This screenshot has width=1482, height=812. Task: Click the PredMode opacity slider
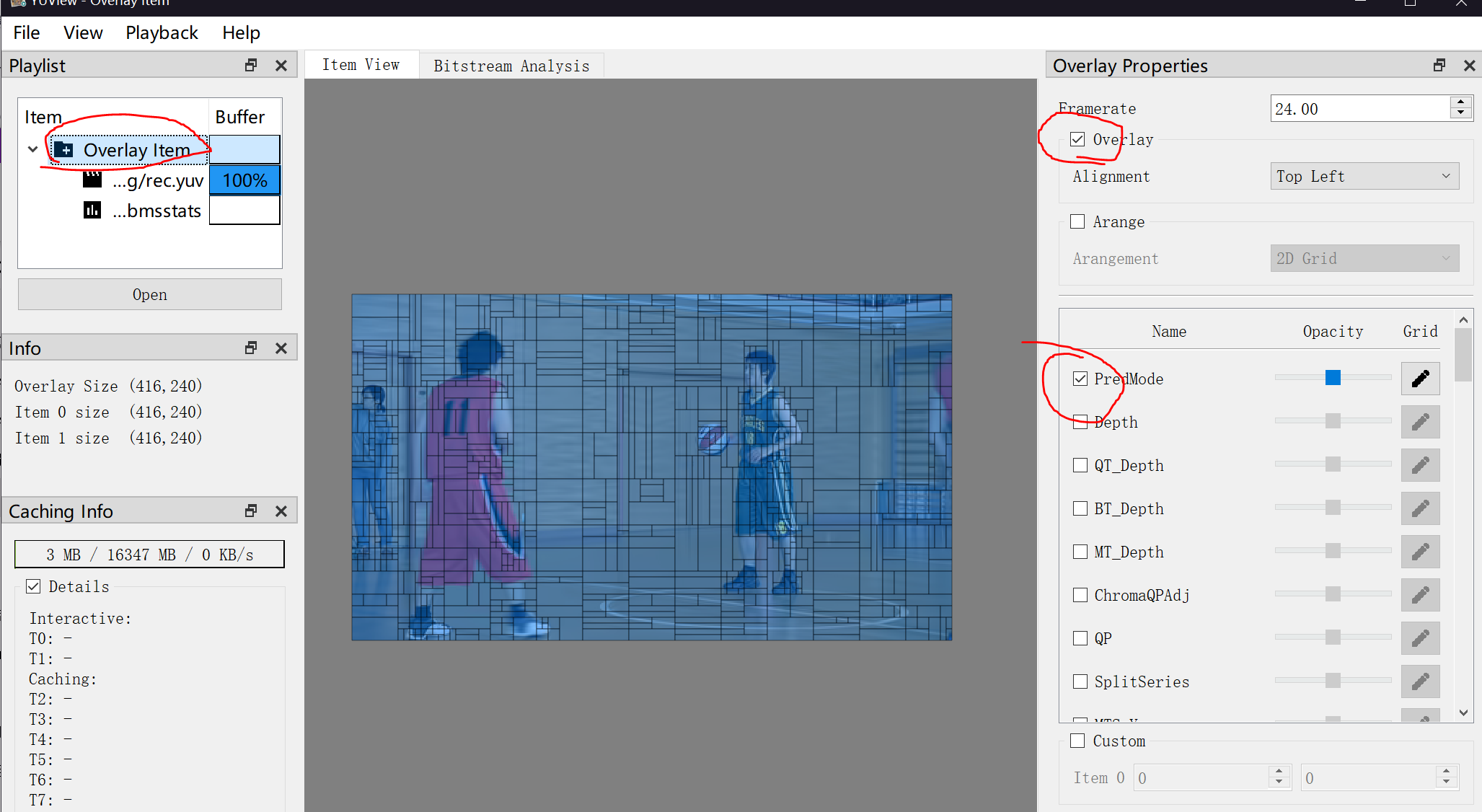[1333, 378]
